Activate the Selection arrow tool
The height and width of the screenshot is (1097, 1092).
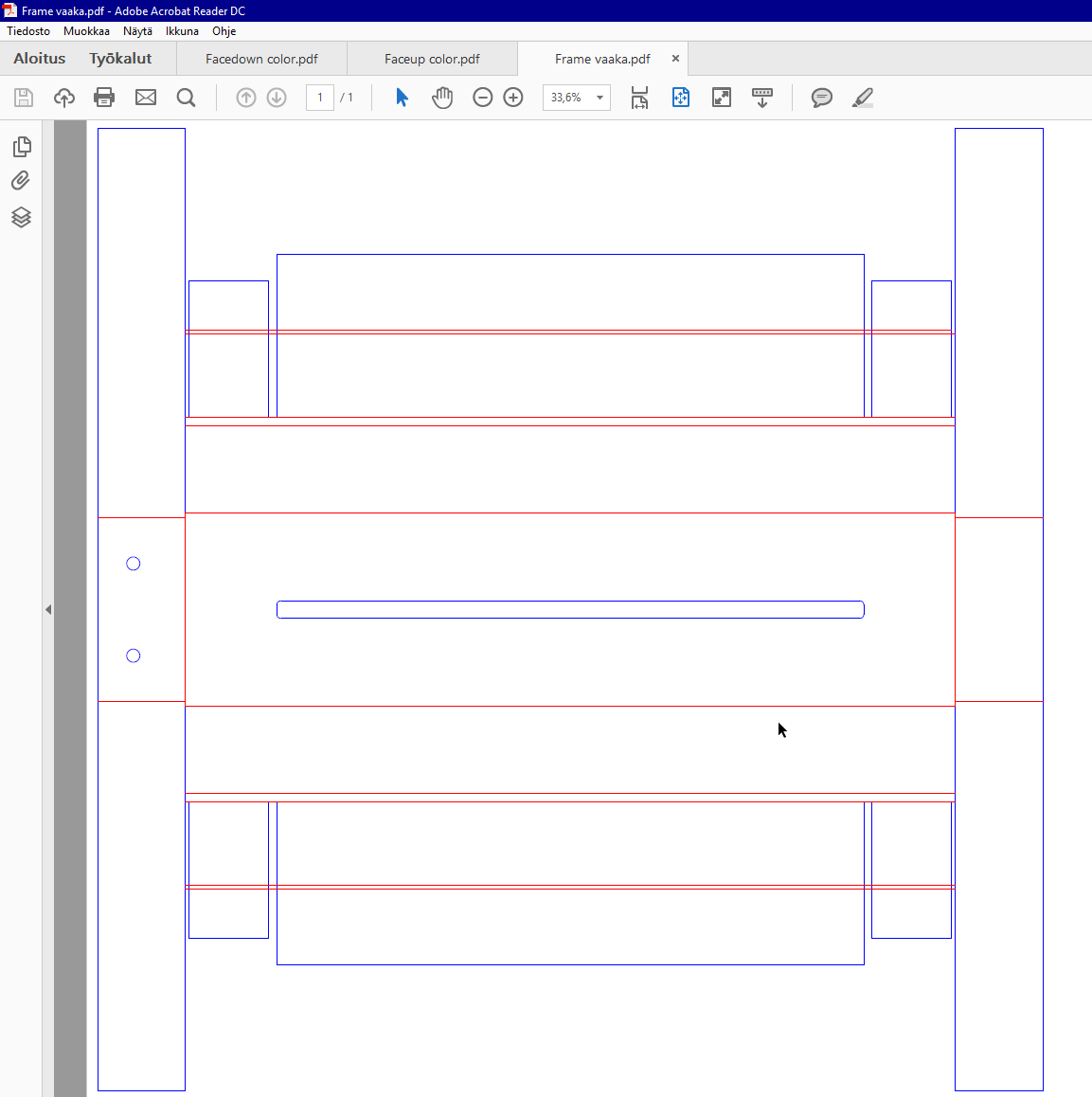(x=402, y=98)
